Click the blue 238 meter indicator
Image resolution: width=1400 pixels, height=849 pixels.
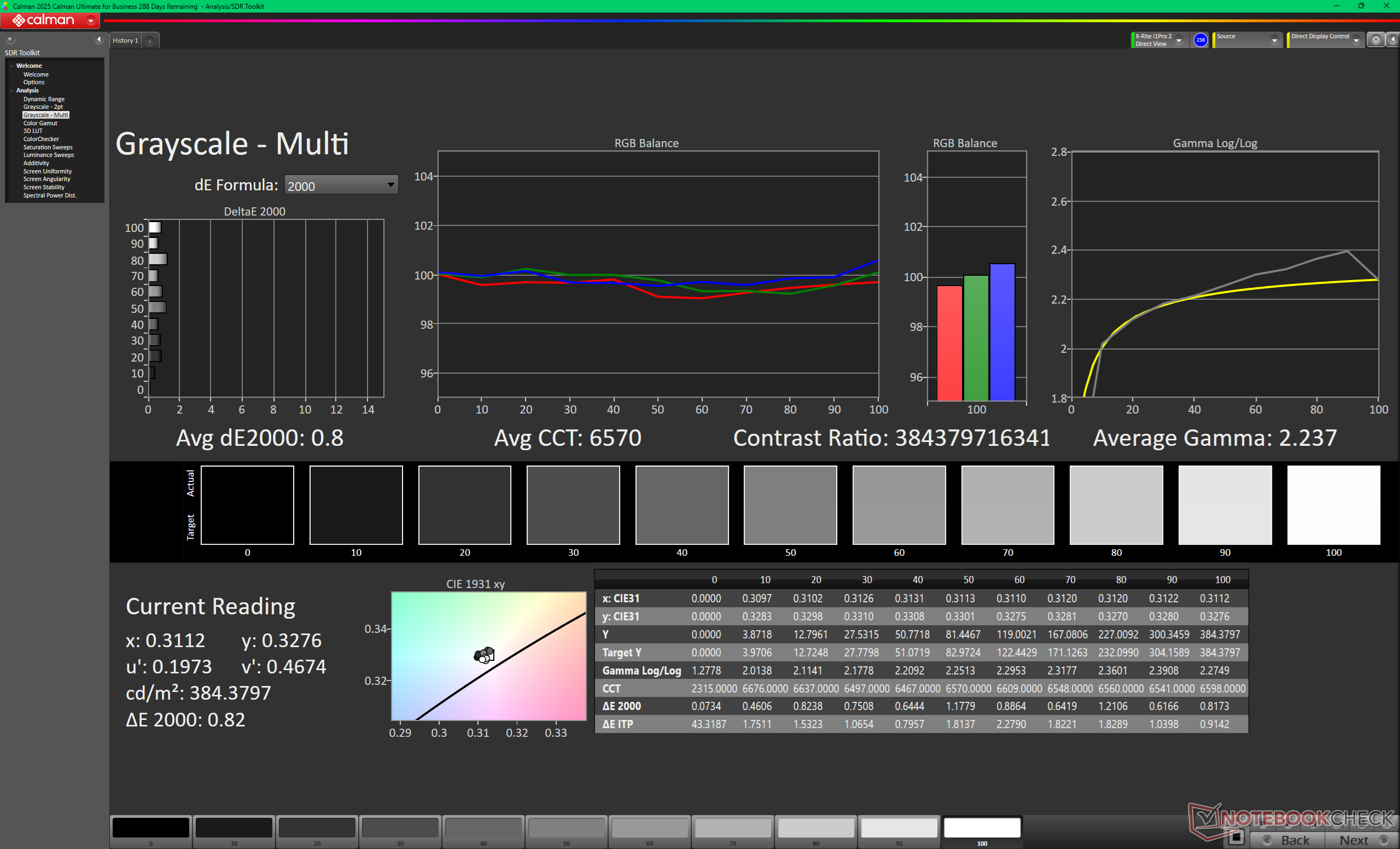[1200, 40]
